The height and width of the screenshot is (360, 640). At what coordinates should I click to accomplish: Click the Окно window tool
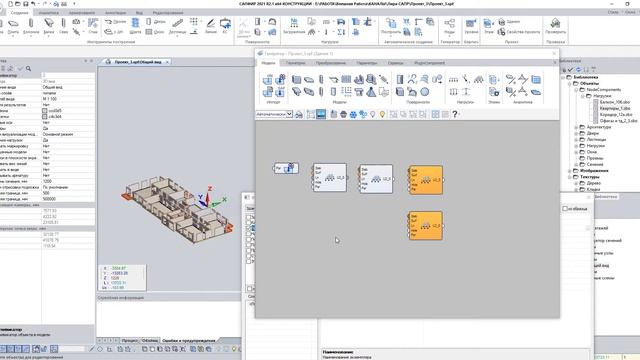coord(155,31)
